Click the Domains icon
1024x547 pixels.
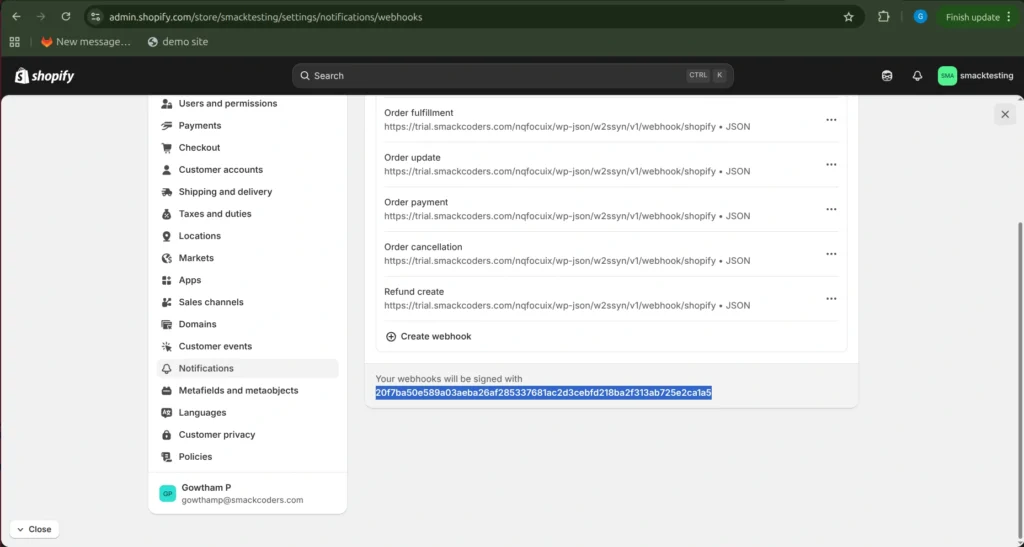pyautogui.click(x=167, y=324)
